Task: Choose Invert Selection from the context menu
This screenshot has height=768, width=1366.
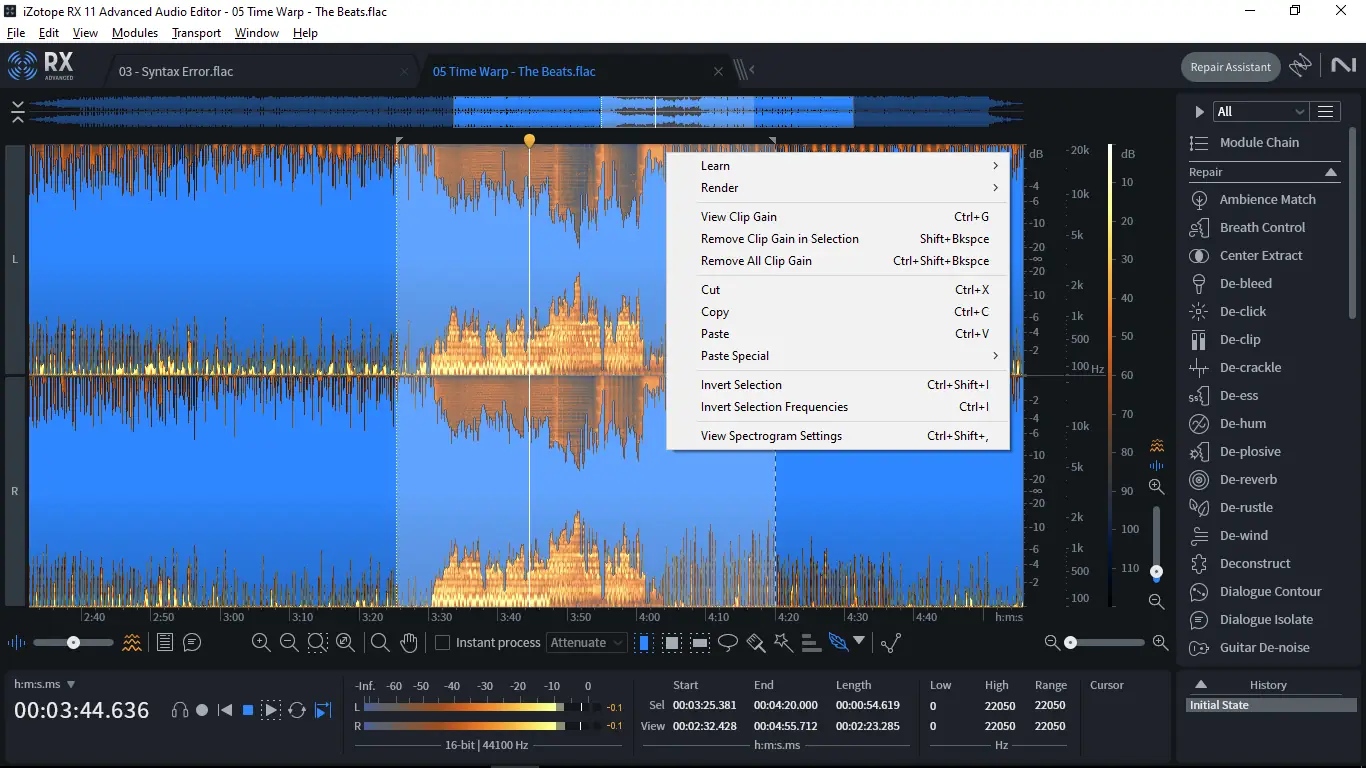Action: 741,385
